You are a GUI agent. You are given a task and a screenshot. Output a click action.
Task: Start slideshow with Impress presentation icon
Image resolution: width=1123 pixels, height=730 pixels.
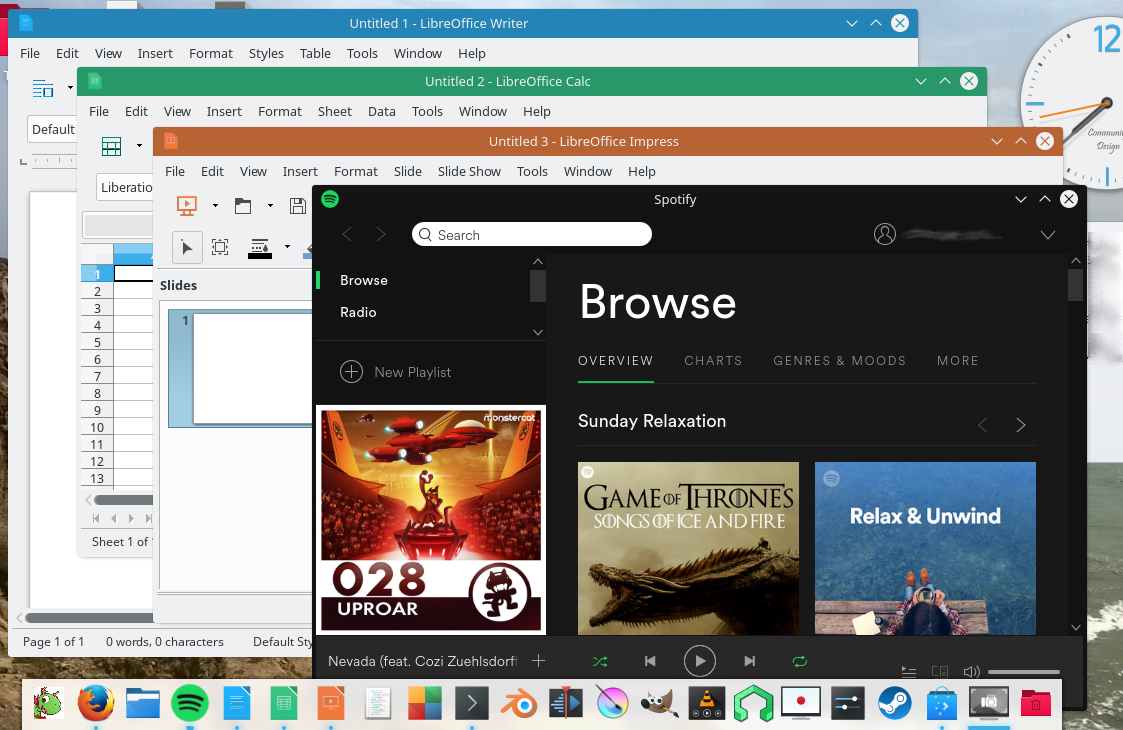[x=186, y=206]
